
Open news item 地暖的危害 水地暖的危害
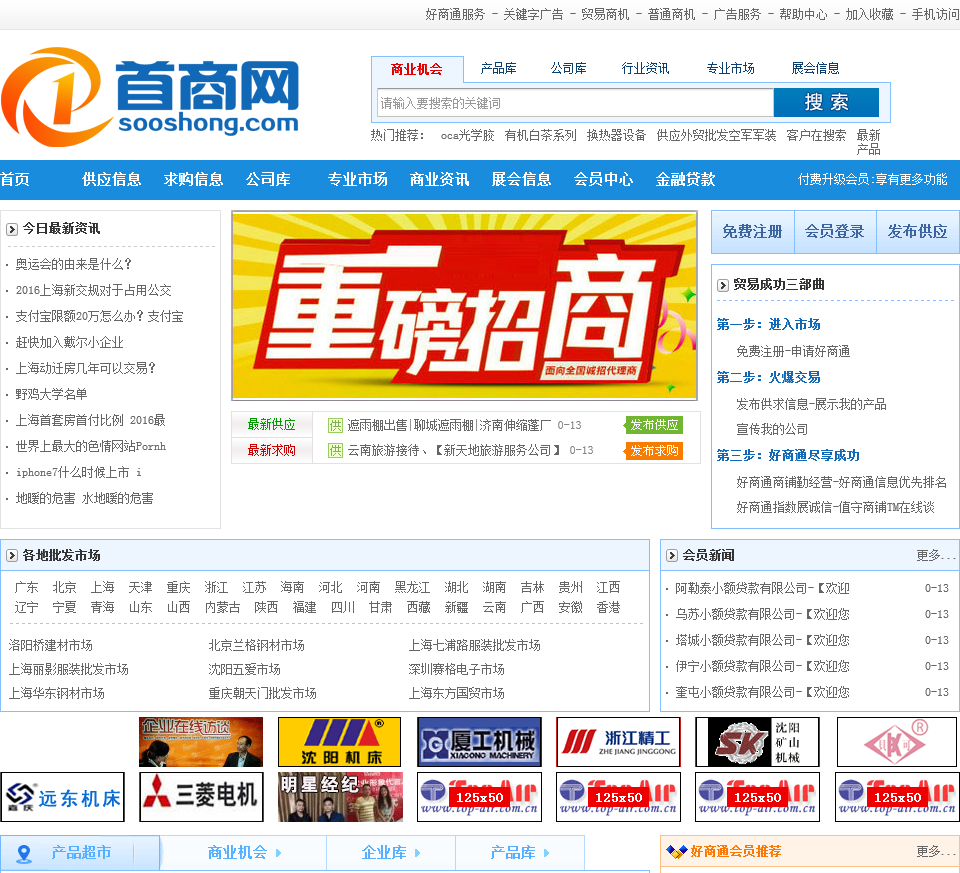click(84, 498)
